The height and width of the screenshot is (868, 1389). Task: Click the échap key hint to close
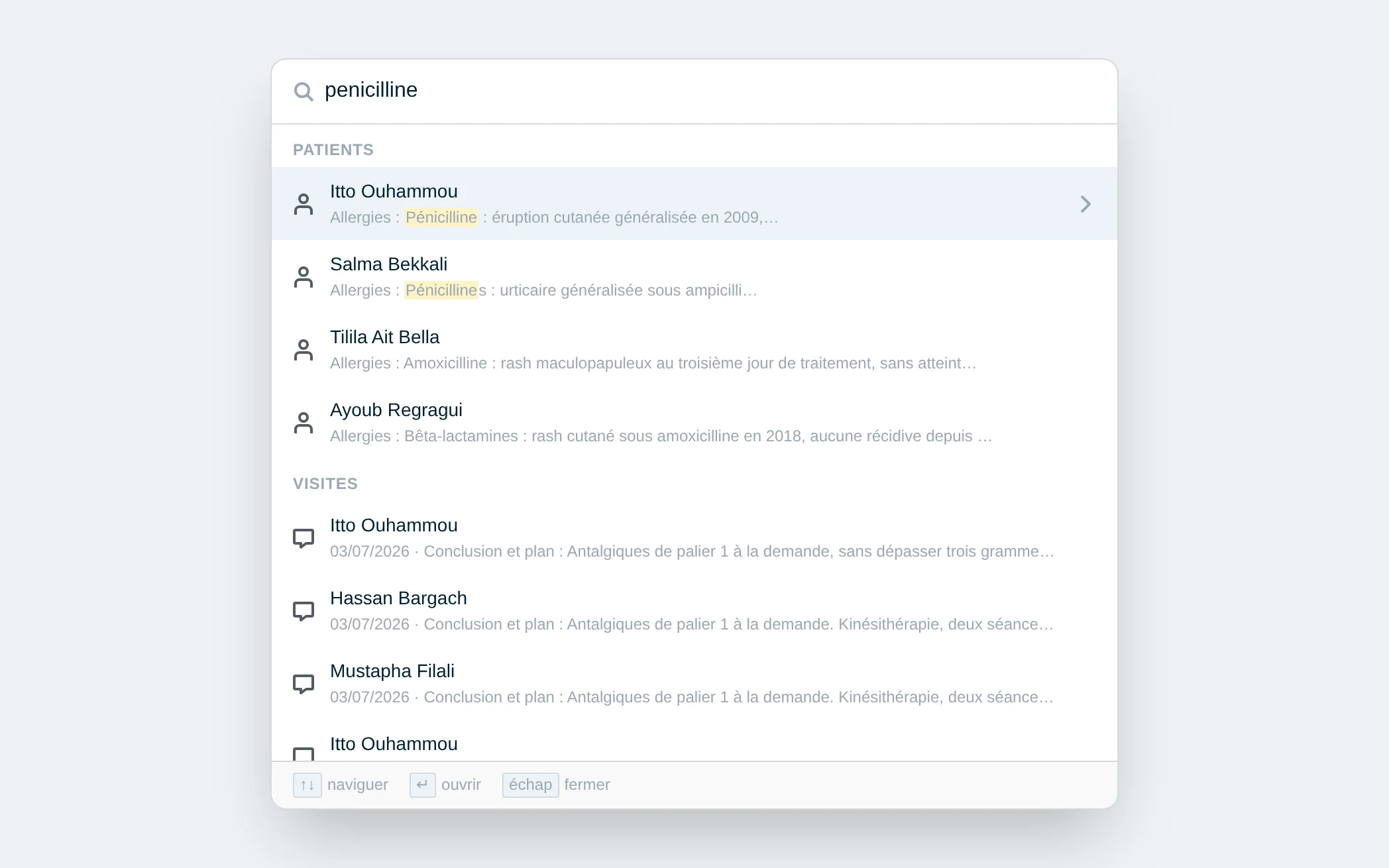pos(531,785)
